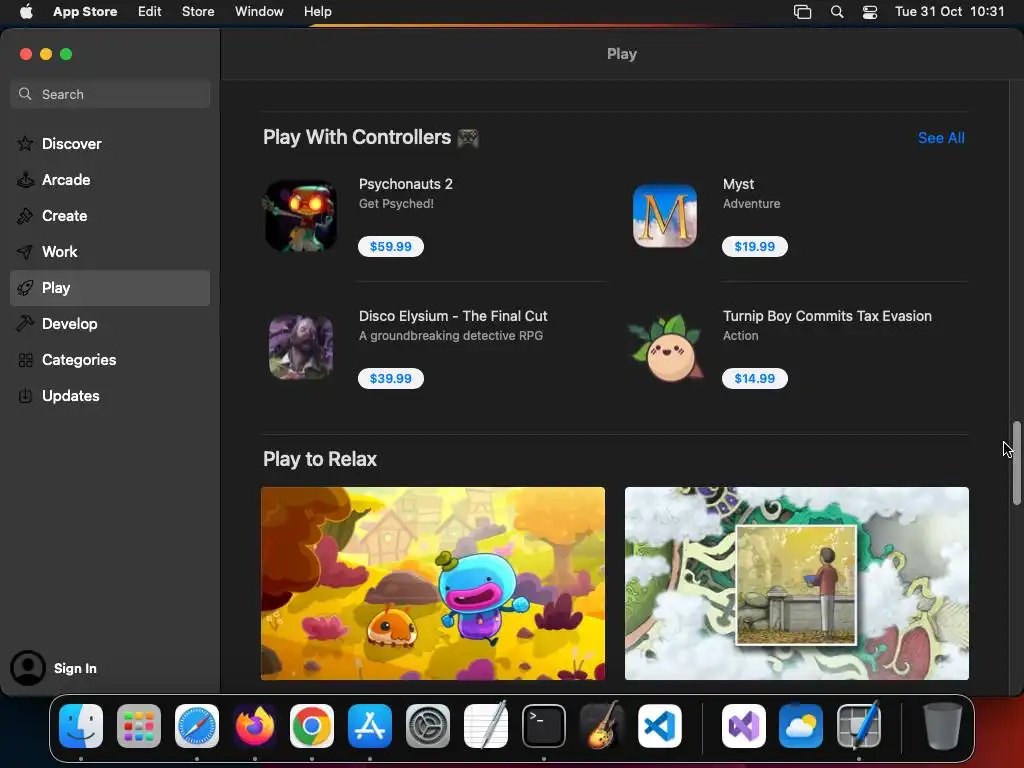Open the Disco Elysium app icon

[x=301, y=347]
